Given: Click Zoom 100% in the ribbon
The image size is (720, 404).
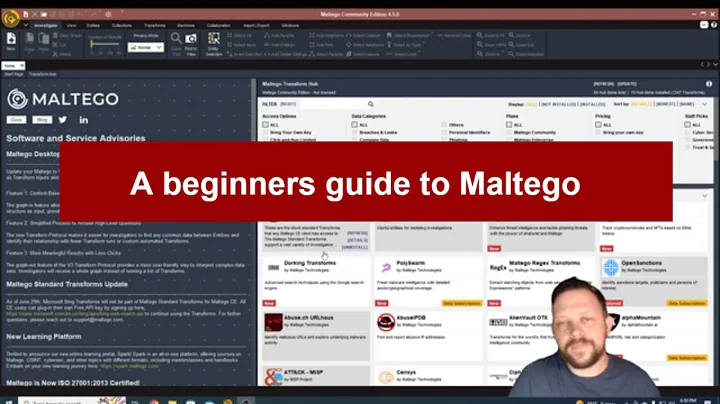Looking at the screenshot, I should click(x=491, y=45).
